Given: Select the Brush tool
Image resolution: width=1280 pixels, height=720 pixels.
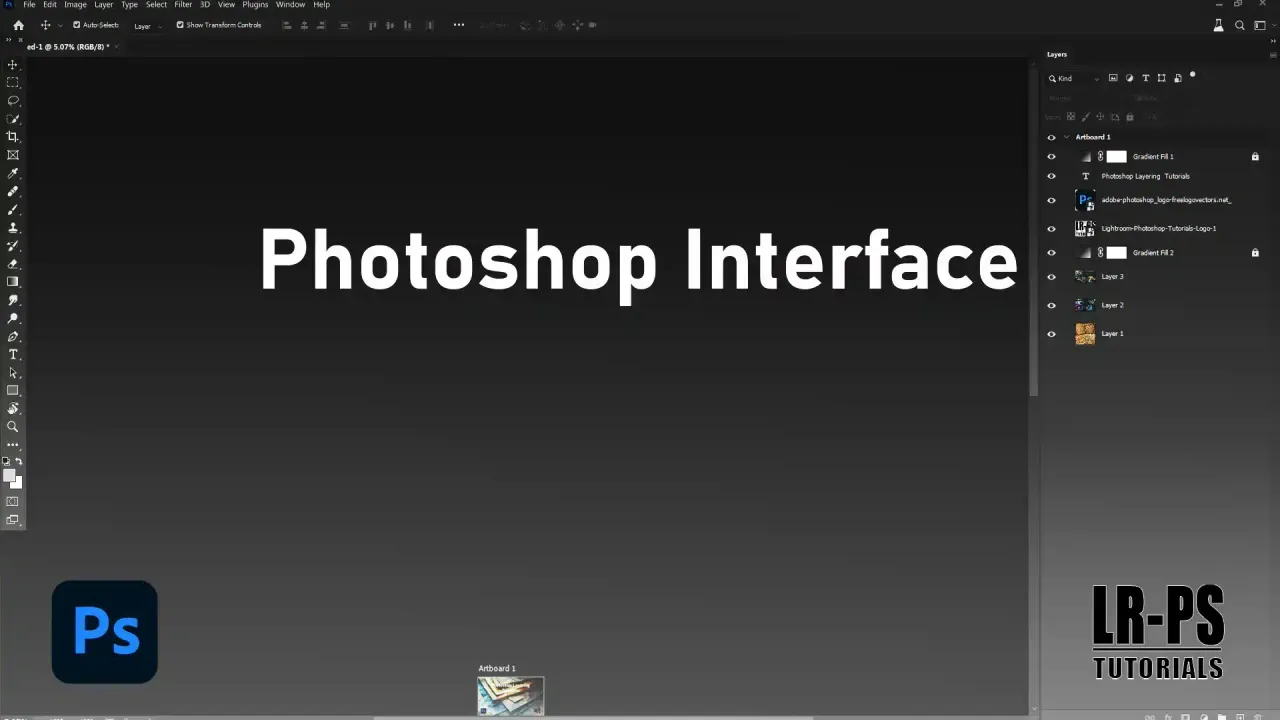Looking at the screenshot, I should (x=13, y=210).
